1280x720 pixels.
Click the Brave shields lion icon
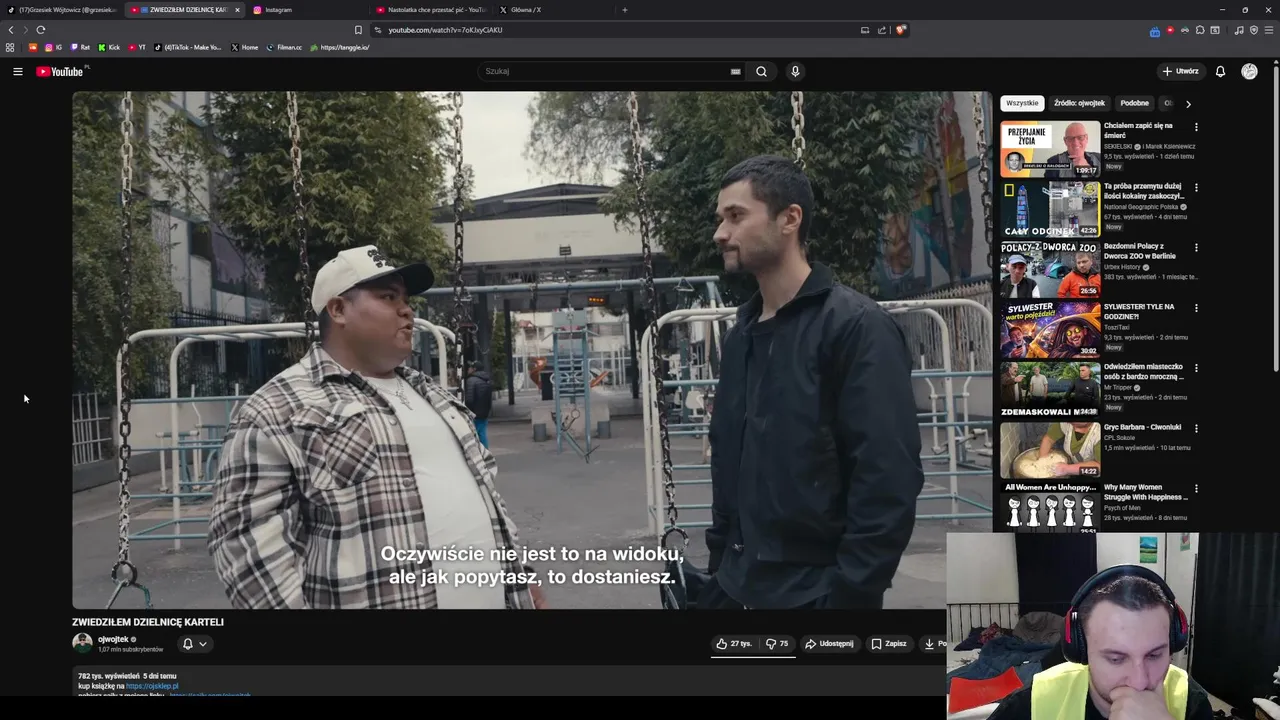(x=900, y=30)
